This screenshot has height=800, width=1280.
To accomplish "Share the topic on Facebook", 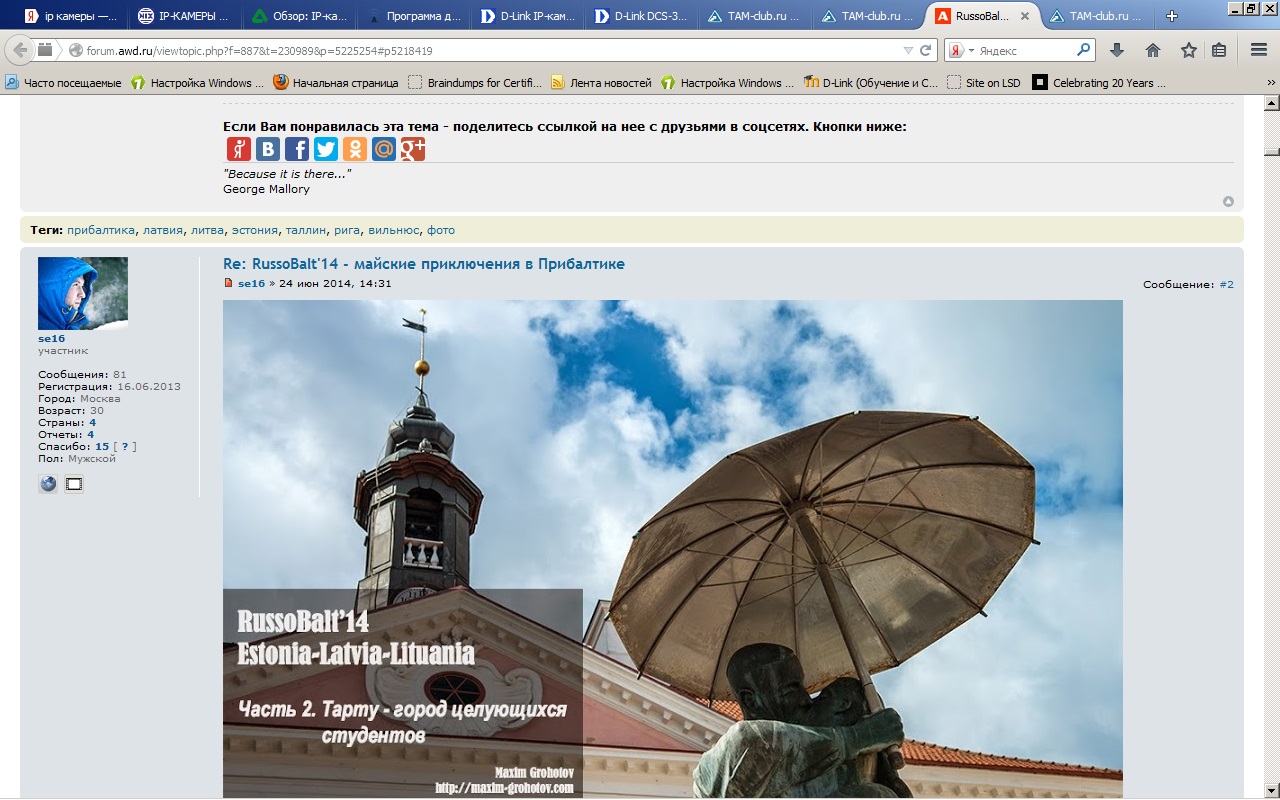I will [x=297, y=149].
